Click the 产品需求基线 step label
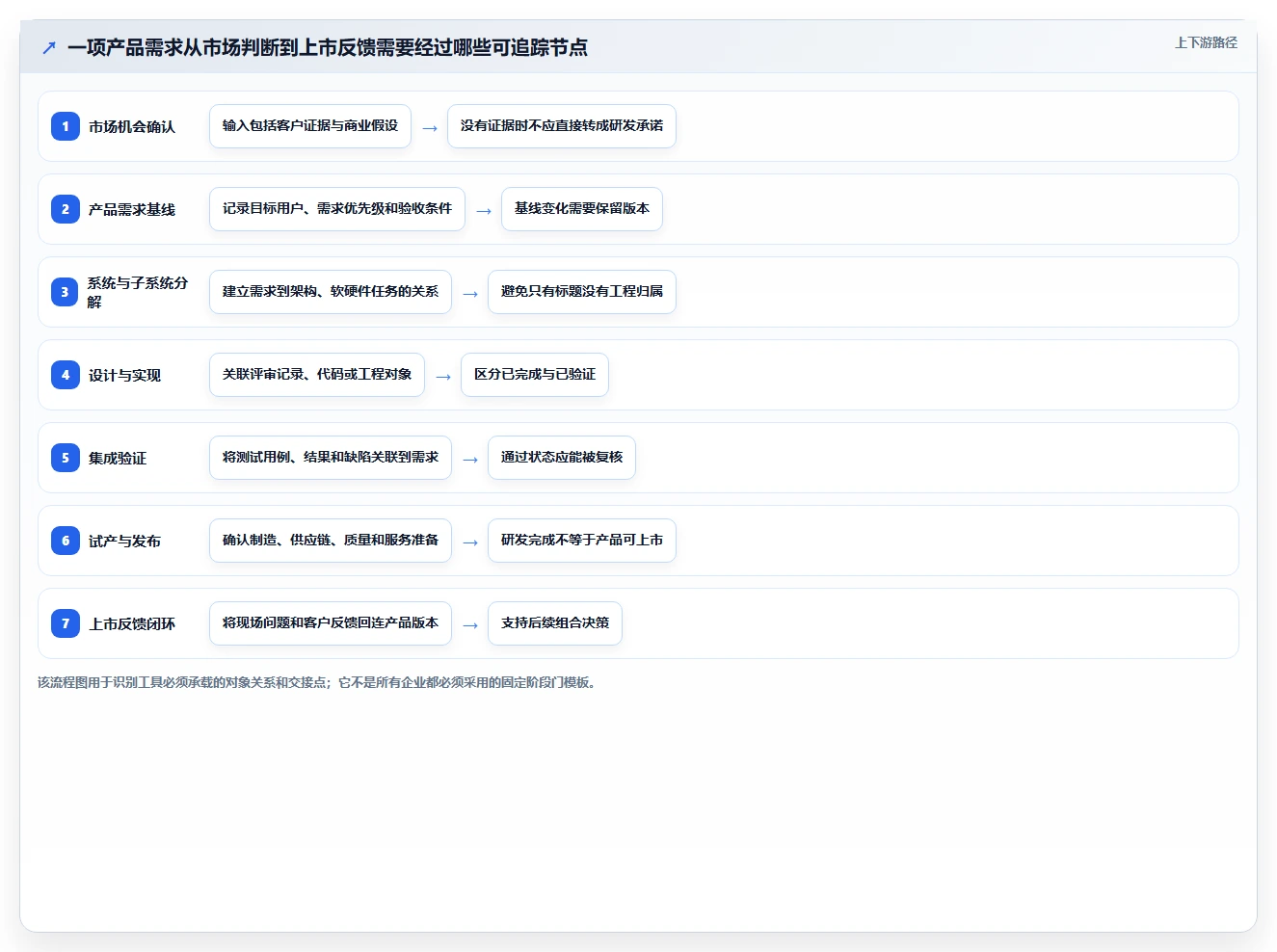1277x952 pixels. point(132,209)
